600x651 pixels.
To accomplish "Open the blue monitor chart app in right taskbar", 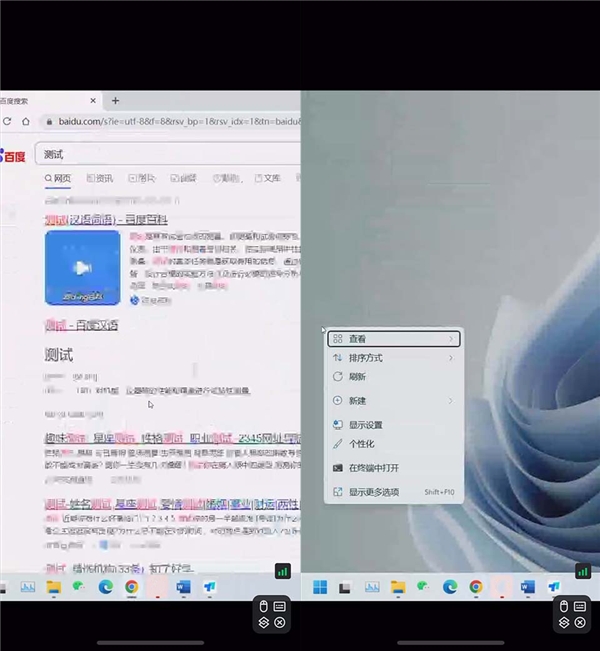I will (372, 587).
